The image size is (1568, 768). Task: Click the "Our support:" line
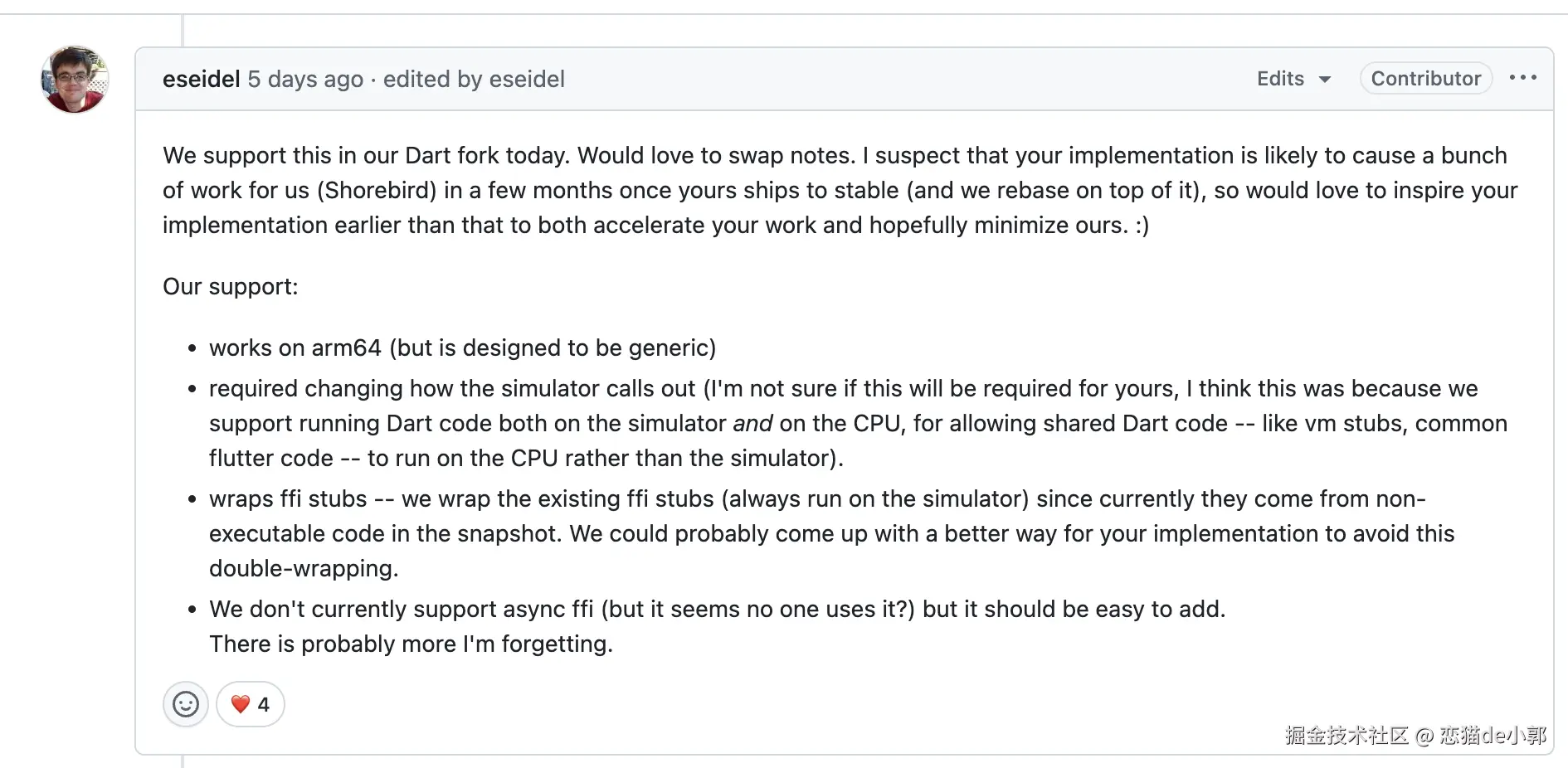230,287
